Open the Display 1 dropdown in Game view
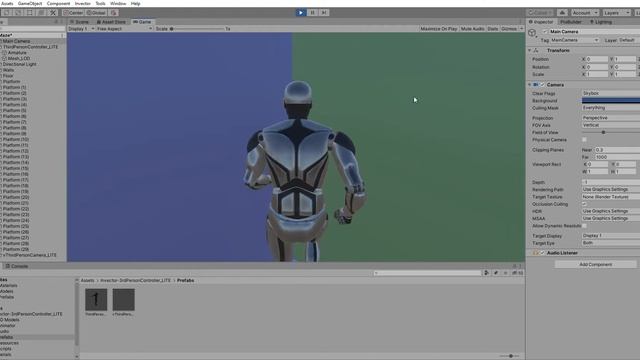Viewport: 640px width, 360px height. coord(81,29)
